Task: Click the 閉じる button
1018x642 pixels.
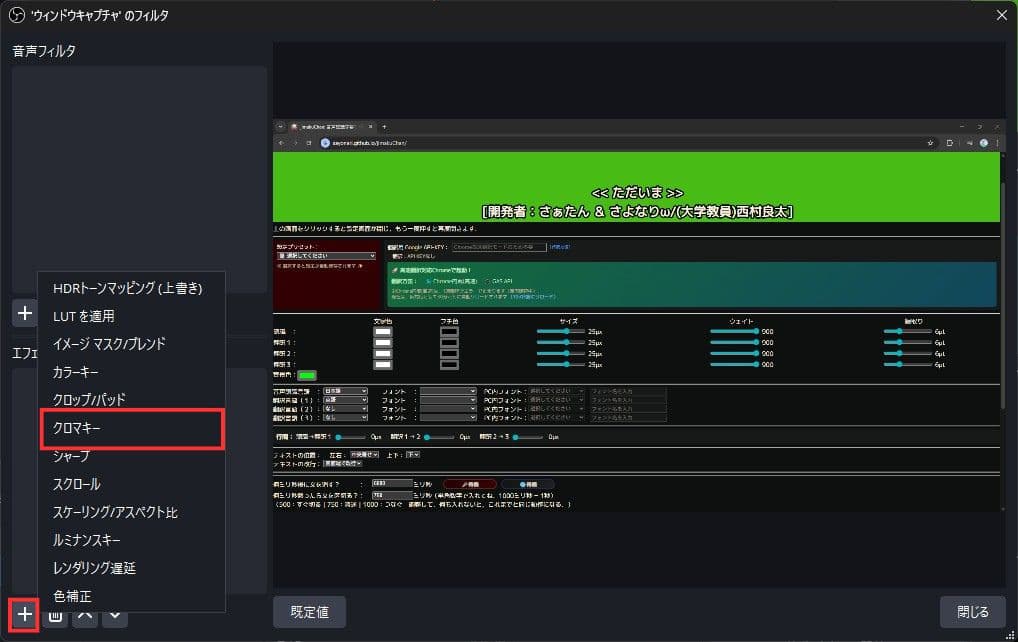Action: (x=972, y=611)
